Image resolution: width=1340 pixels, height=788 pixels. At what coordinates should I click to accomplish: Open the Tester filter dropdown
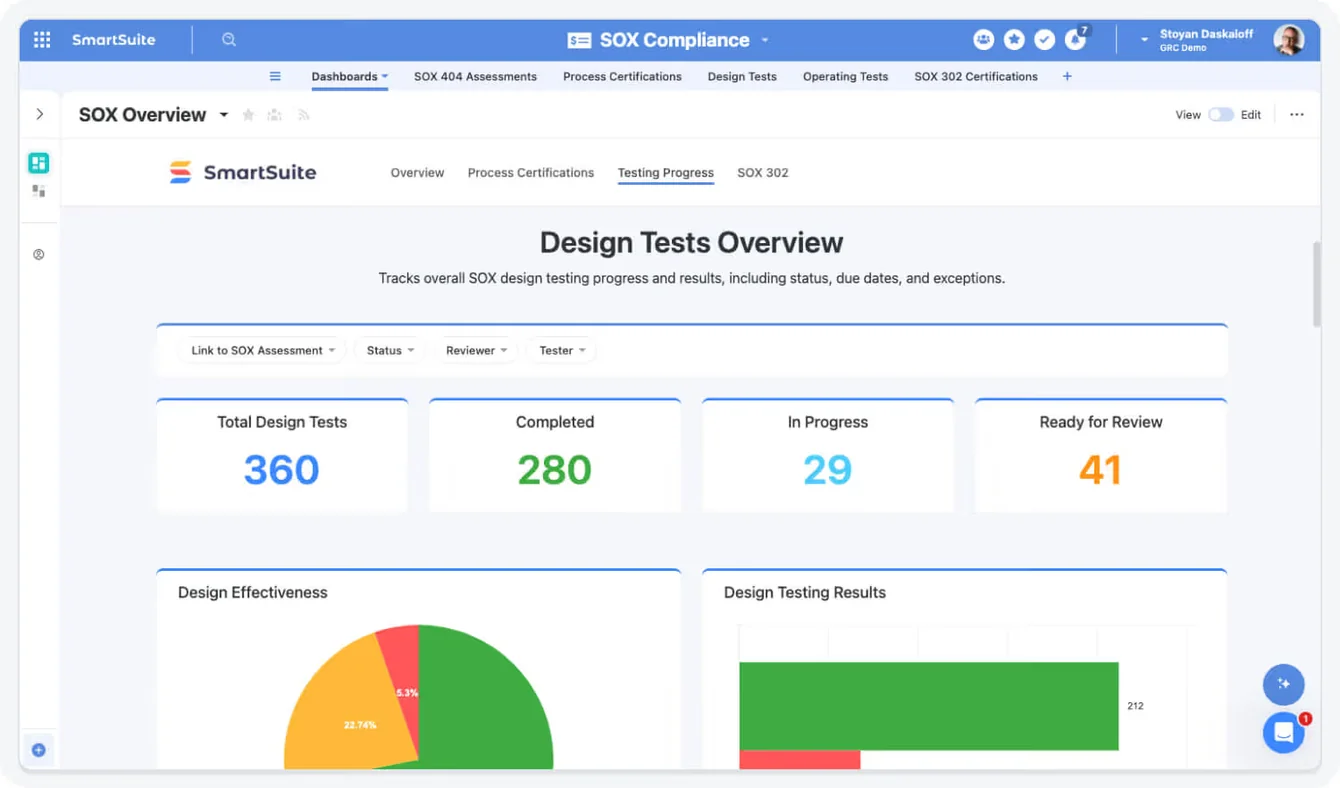[x=562, y=350]
